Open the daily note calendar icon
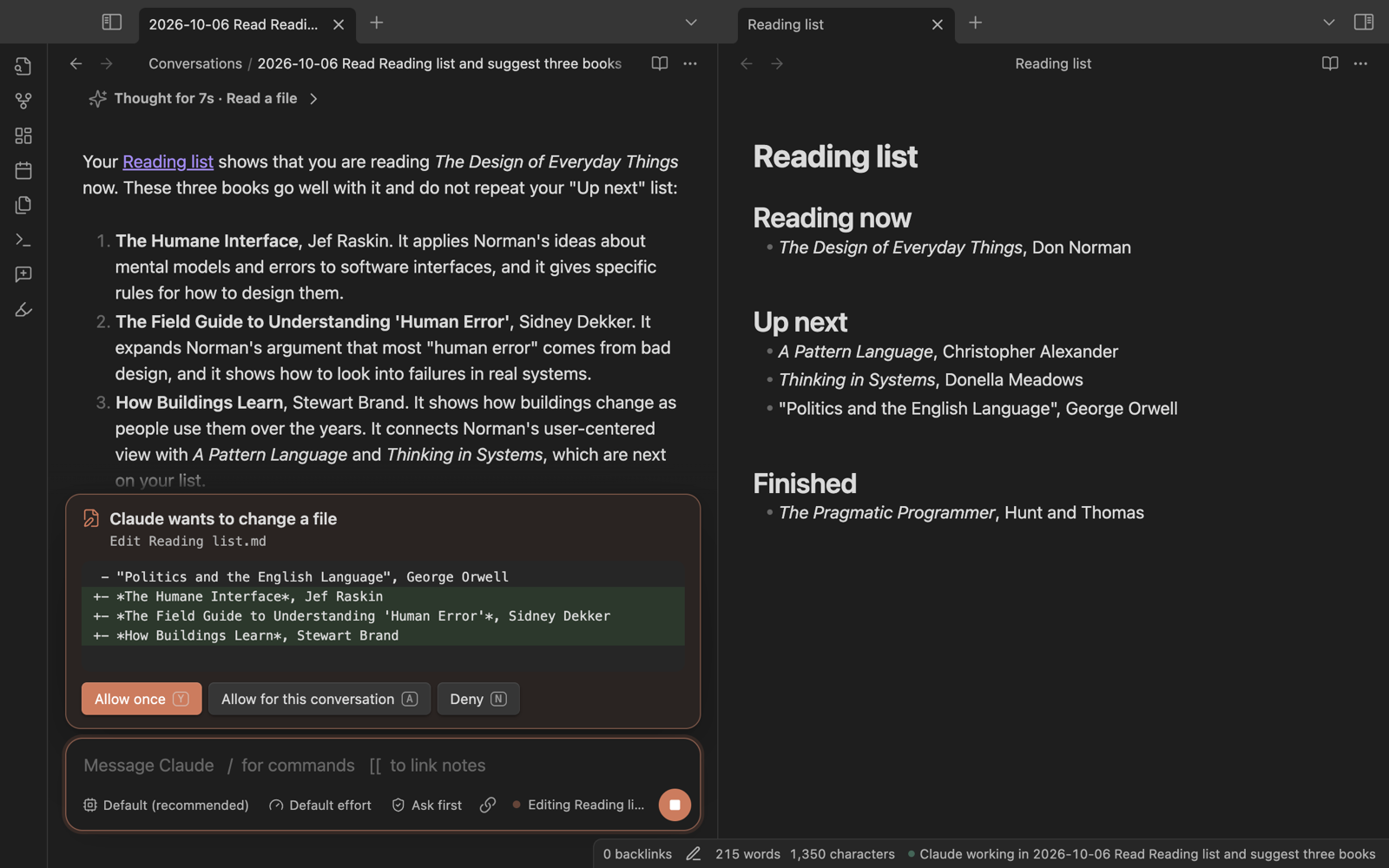Image resolution: width=1389 pixels, height=868 pixels. click(23, 171)
